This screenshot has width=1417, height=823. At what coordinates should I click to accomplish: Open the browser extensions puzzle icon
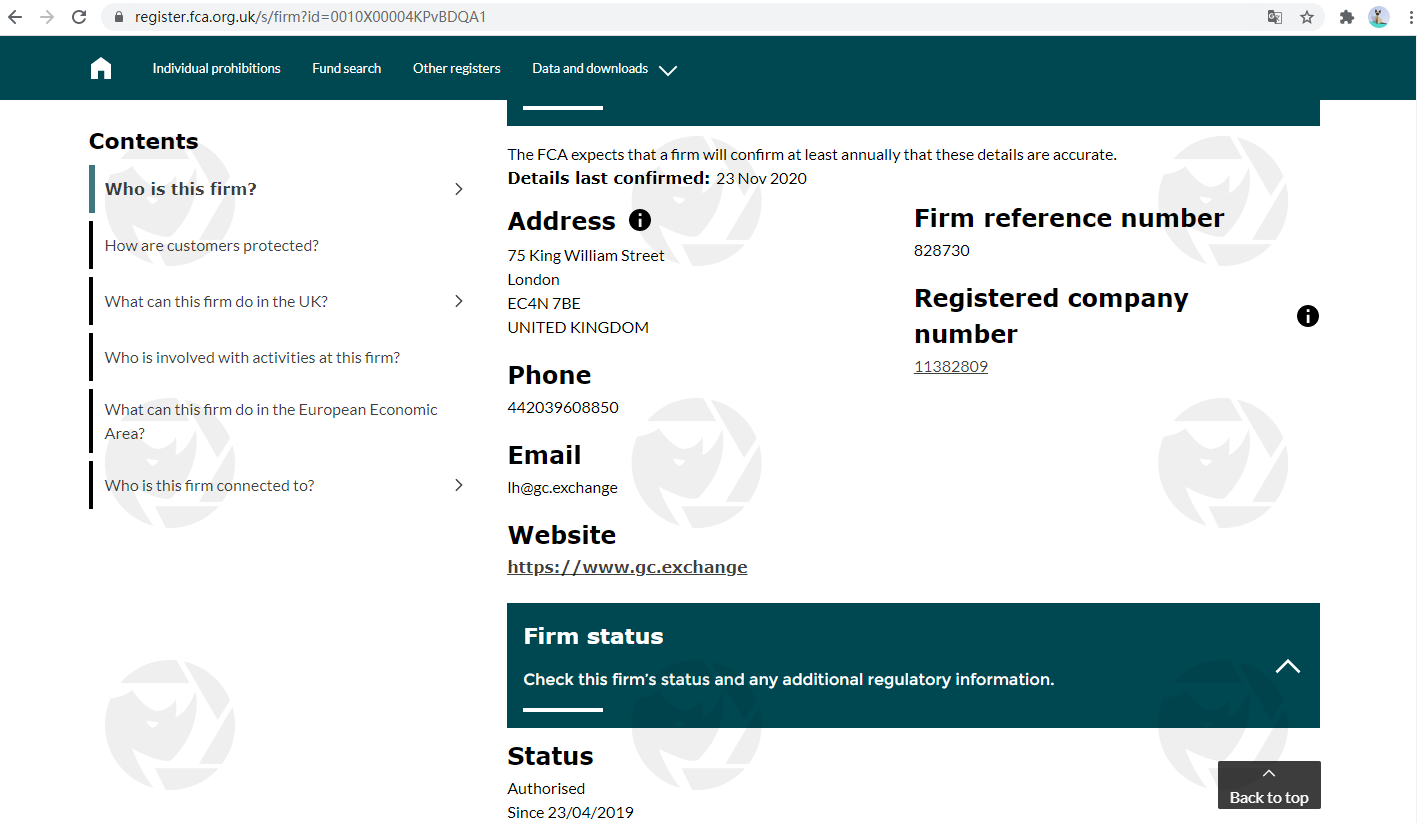[x=1347, y=17]
